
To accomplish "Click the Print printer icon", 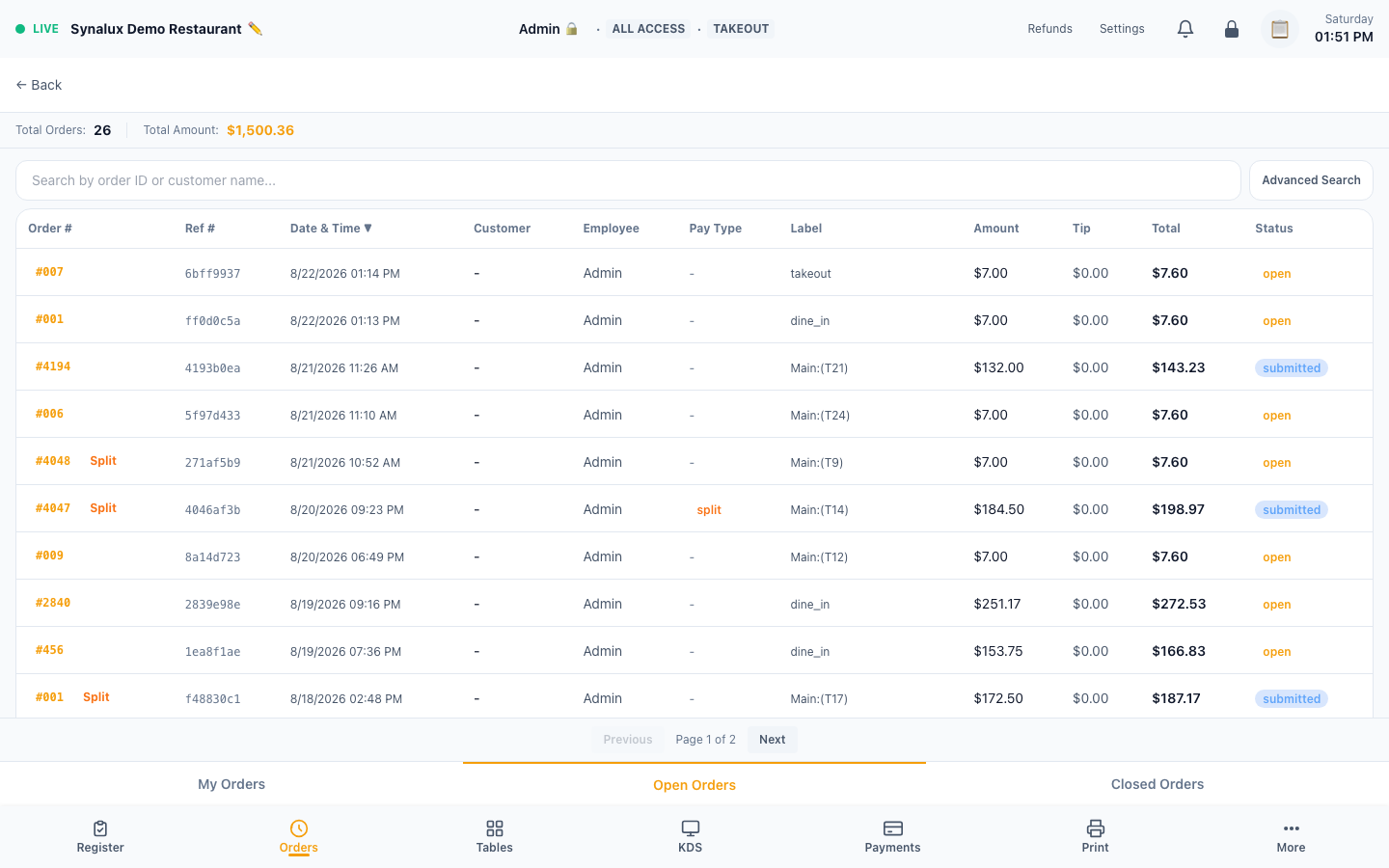I will 1096,828.
